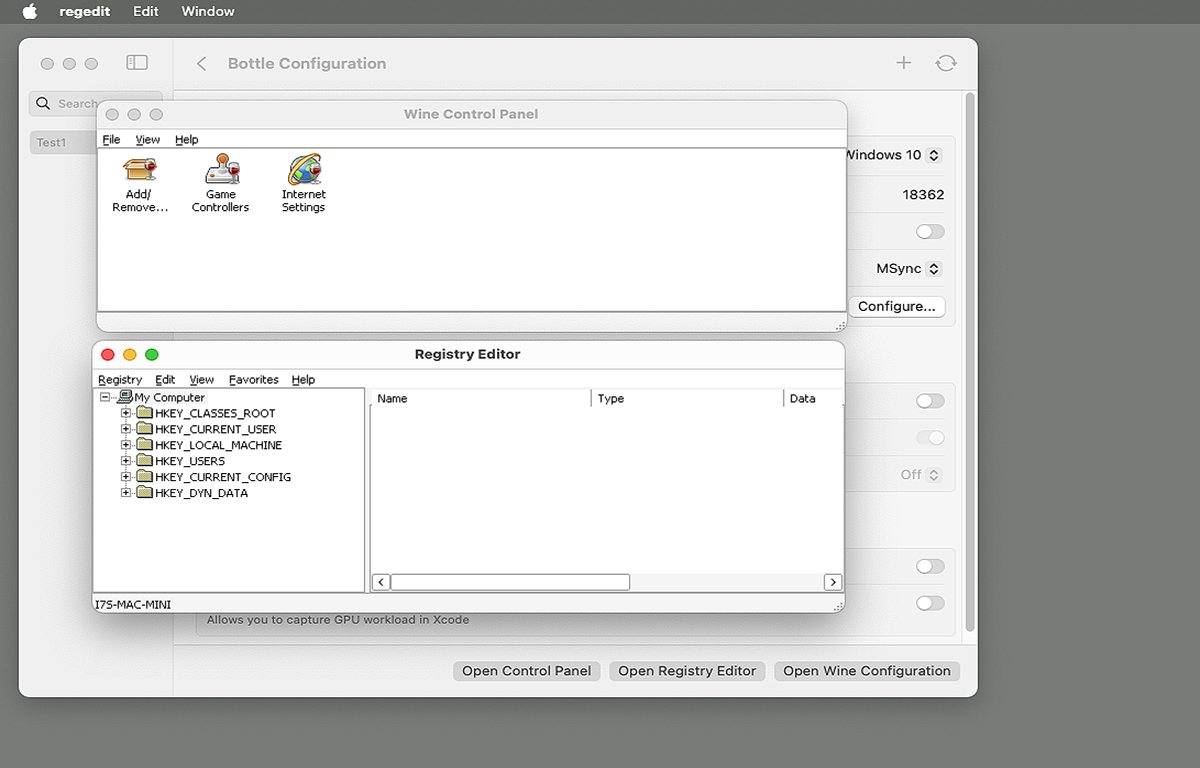Open the Favorites menu in Registry Editor

[253, 379]
